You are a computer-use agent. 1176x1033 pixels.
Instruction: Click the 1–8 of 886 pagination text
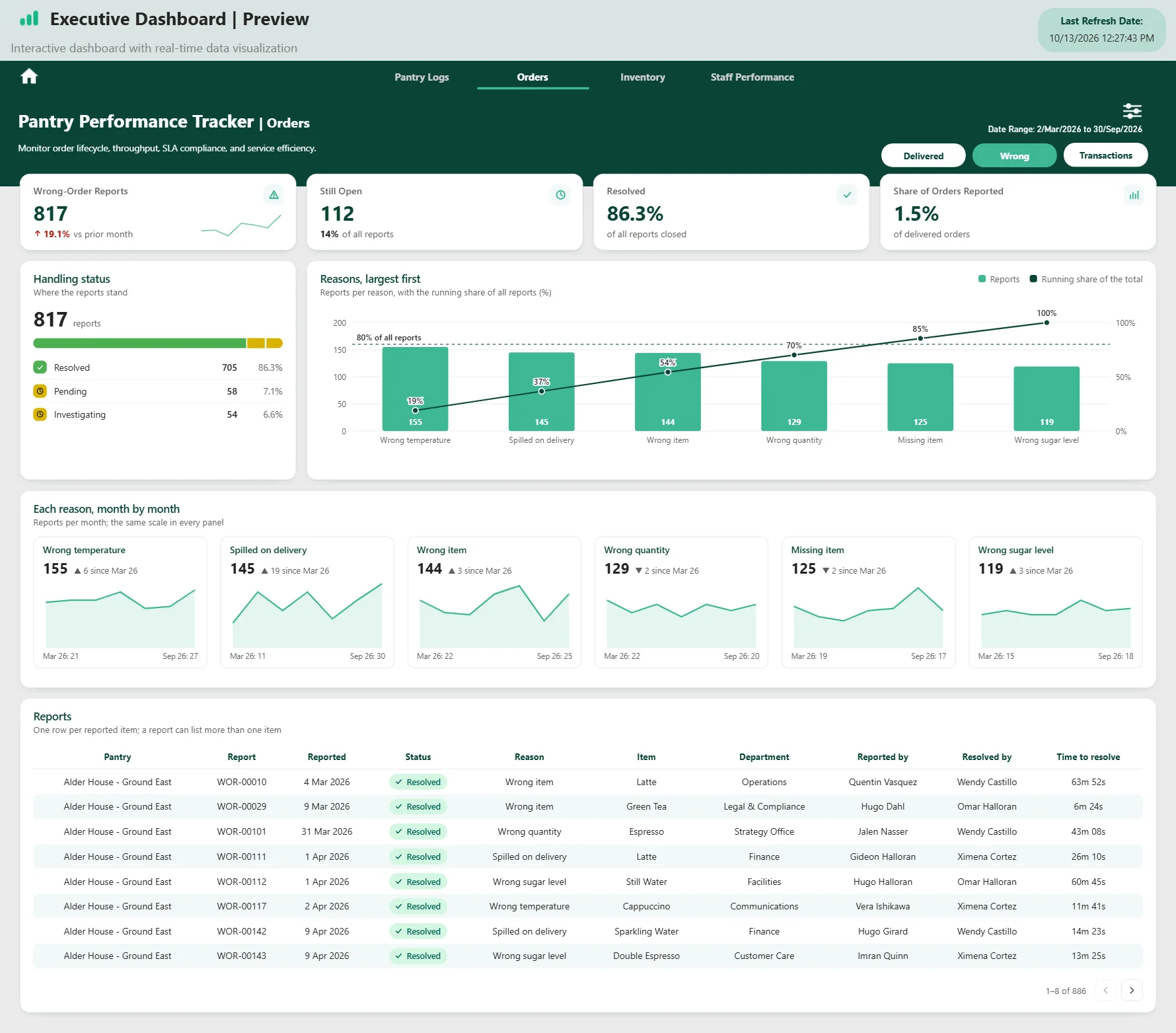click(x=1066, y=991)
